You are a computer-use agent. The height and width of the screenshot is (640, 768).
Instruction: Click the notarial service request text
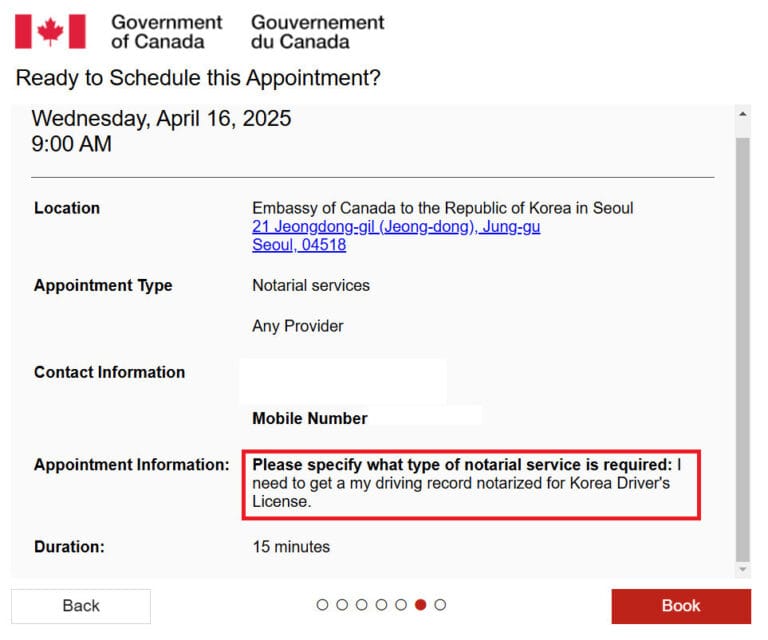click(x=470, y=484)
